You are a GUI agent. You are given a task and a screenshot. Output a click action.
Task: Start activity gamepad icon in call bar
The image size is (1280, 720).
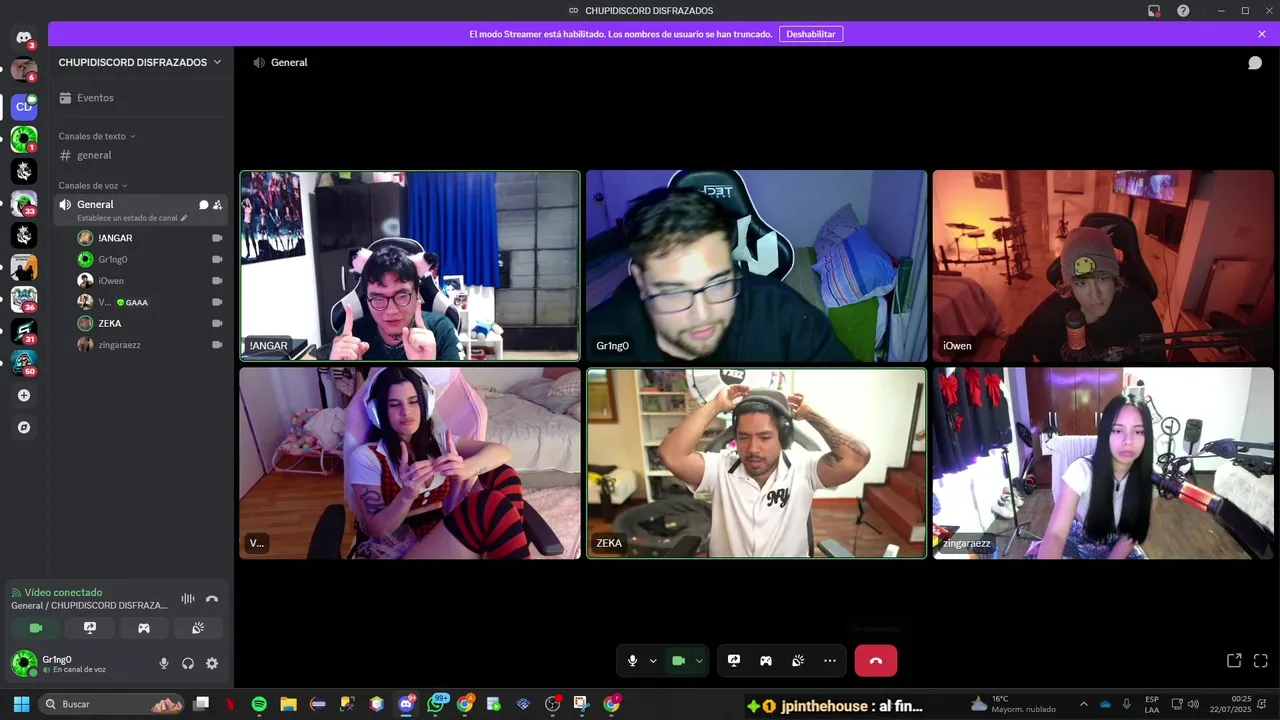point(766,661)
